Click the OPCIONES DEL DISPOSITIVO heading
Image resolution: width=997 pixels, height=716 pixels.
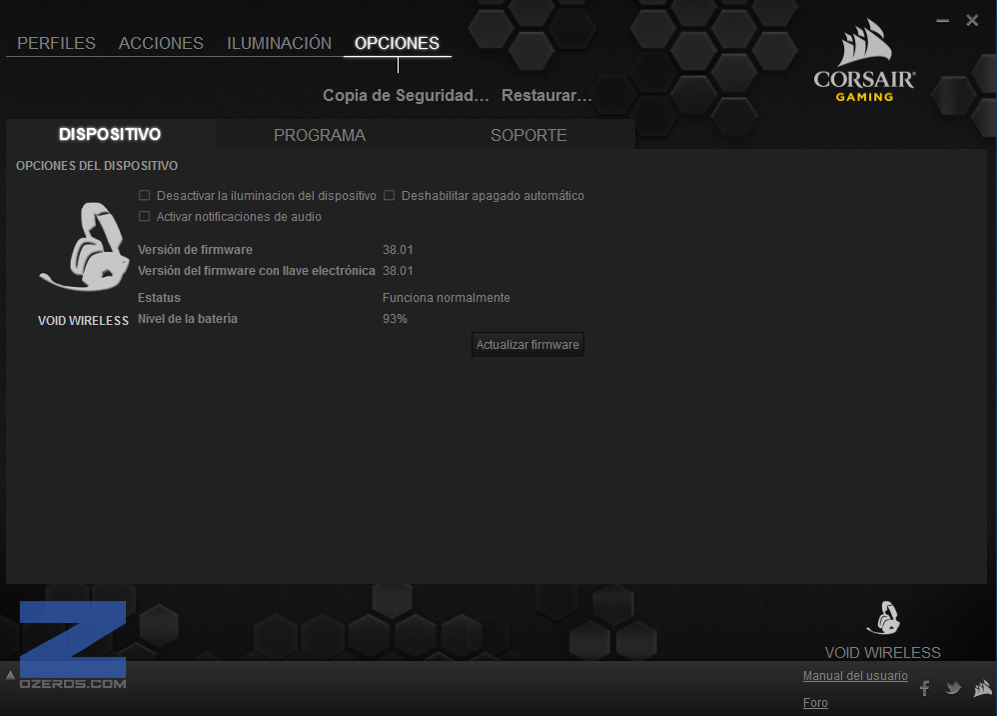click(x=97, y=165)
